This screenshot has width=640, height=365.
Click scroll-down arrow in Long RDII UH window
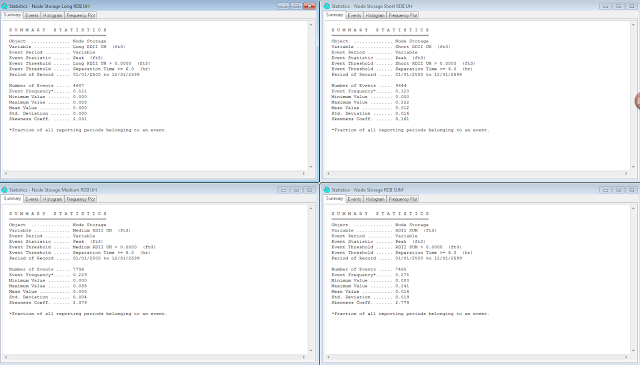(x=311, y=167)
